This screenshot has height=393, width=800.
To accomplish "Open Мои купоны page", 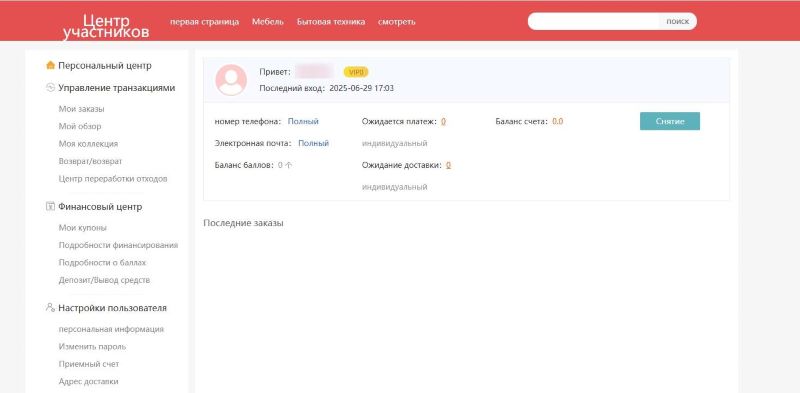I will coord(83,228).
